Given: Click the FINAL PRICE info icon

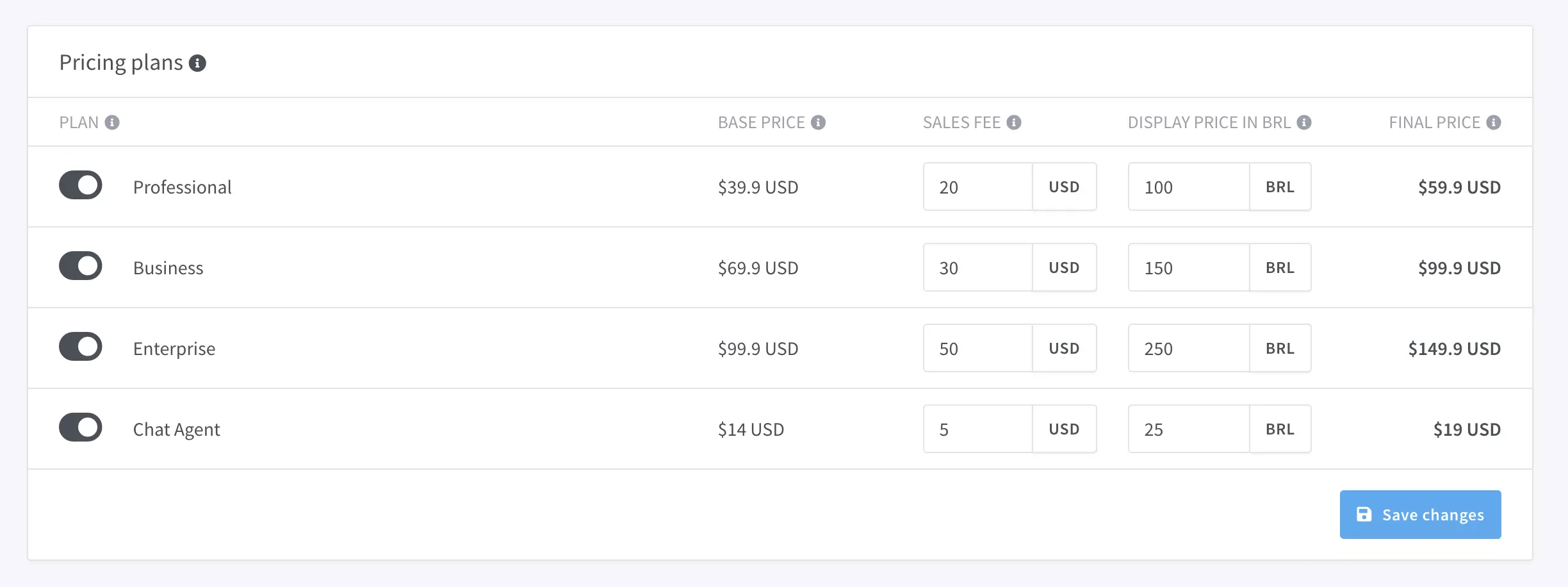Looking at the screenshot, I should pyautogui.click(x=1494, y=122).
